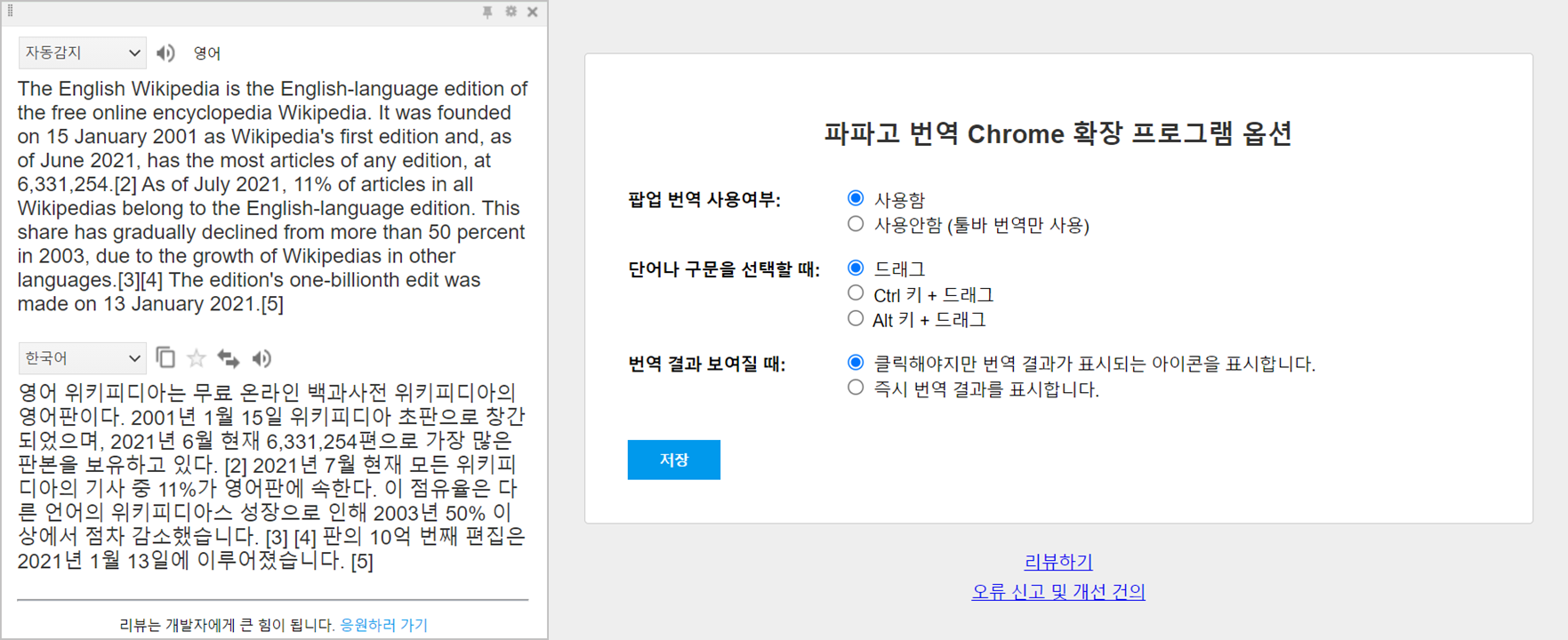Pin the translation popup
This screenshot has height=640, width=1568.
[x=487, y=12]
